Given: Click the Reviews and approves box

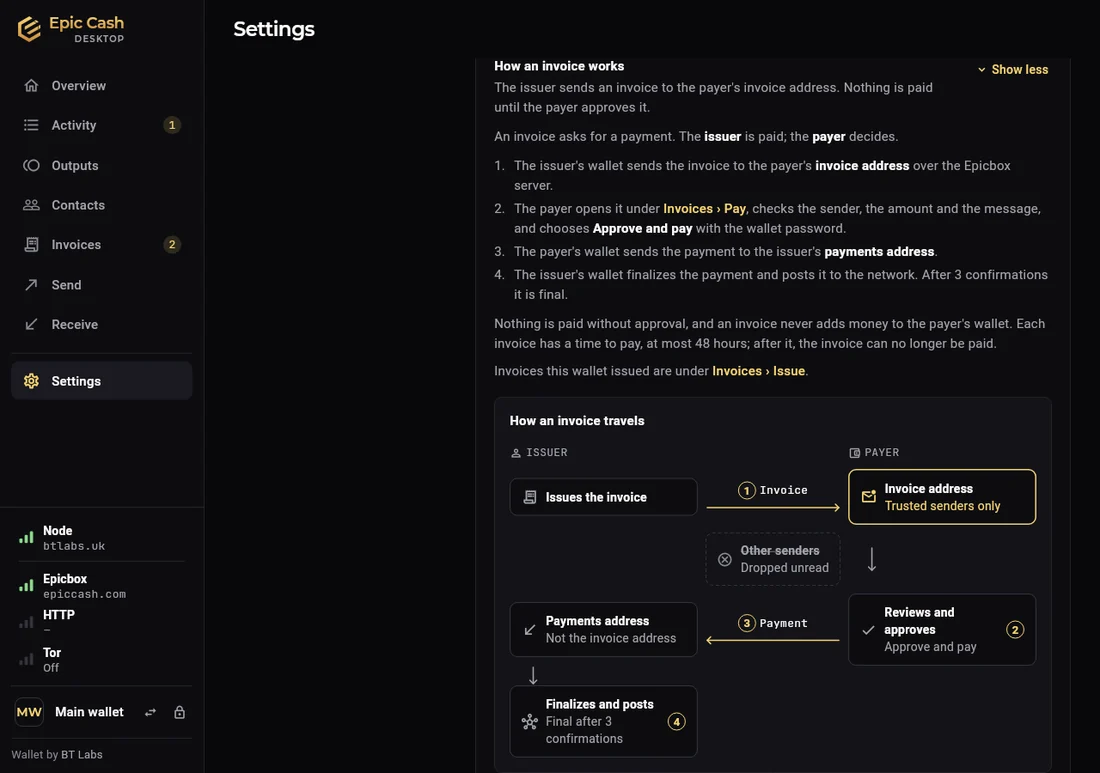Looking at the screenshot, I should click(942, 629).
